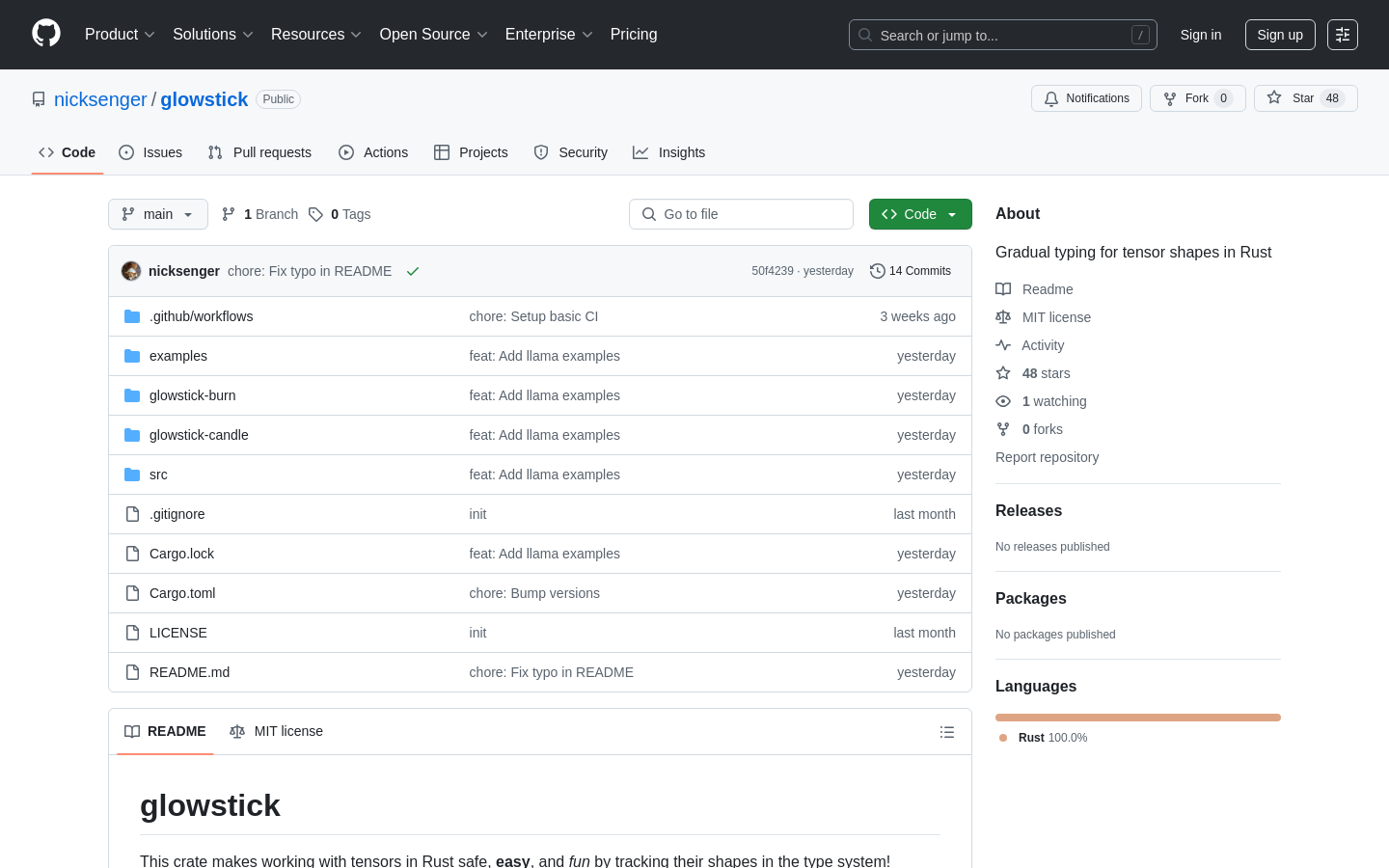Click the Readme book icon in About
This screenshot has height=868, width=1389.
[x=1003, y=289]
